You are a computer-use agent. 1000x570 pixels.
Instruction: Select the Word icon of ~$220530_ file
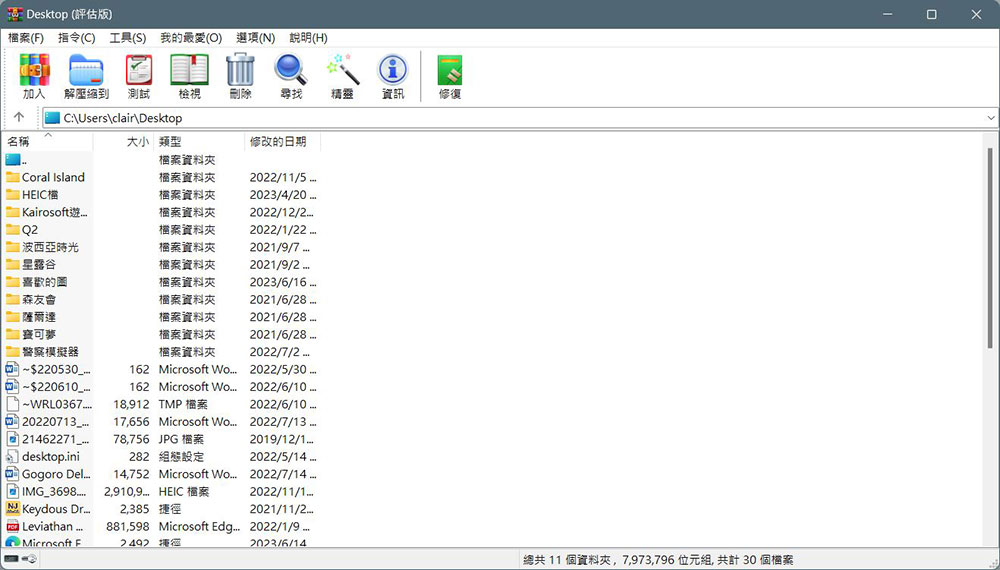tap(12, 369)
